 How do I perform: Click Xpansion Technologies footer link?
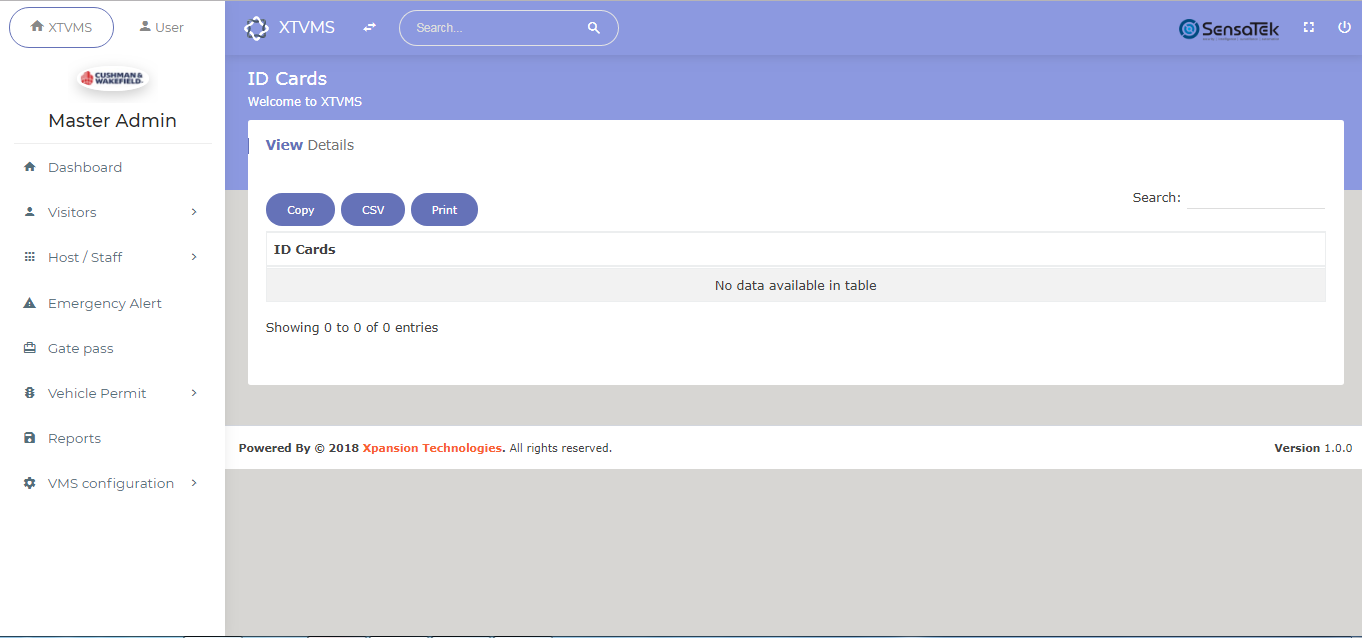click(432, 448)
